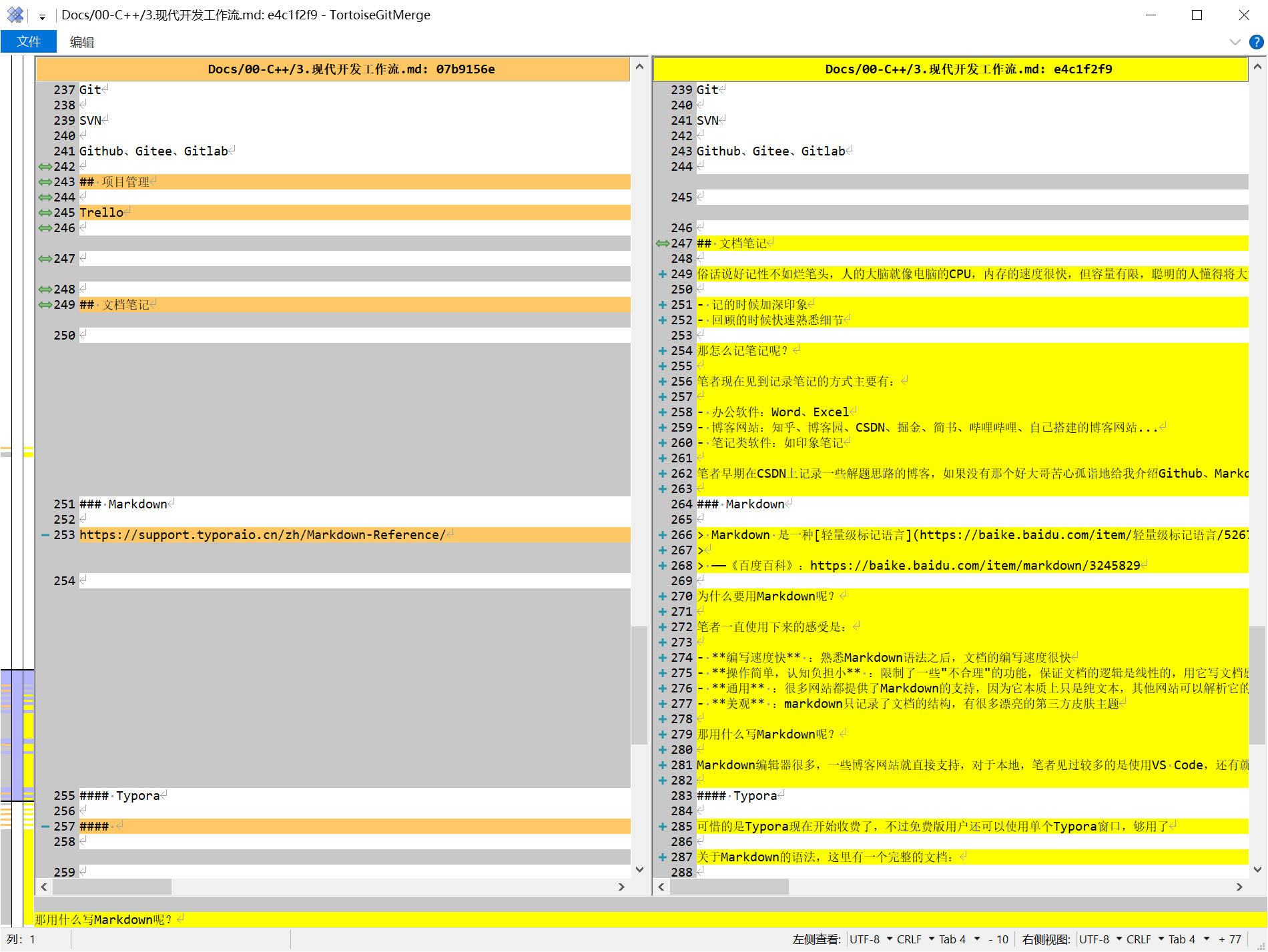Click the diff overview locator bar on the left

[x=17, y=467]
